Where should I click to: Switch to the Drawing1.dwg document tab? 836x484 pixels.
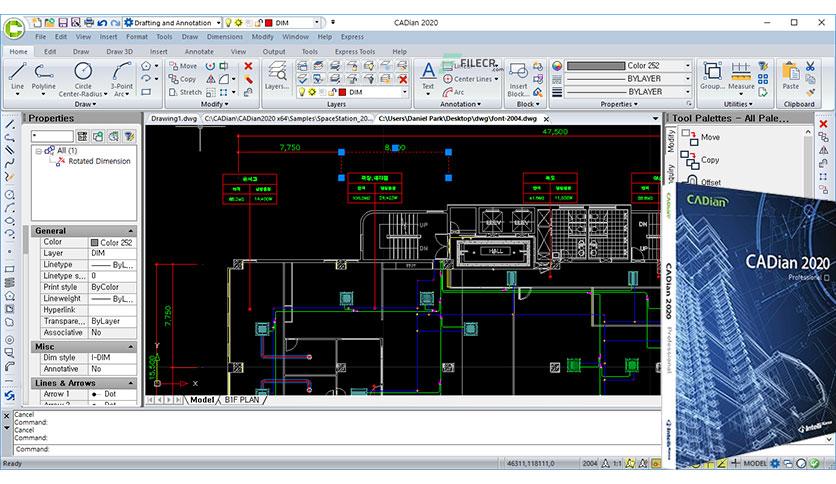173,118
